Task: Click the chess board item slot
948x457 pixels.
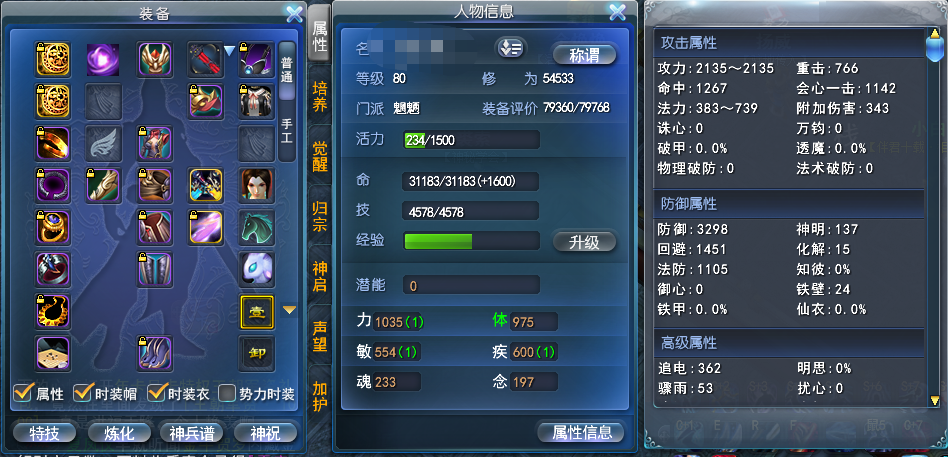Action: point(53,353)
